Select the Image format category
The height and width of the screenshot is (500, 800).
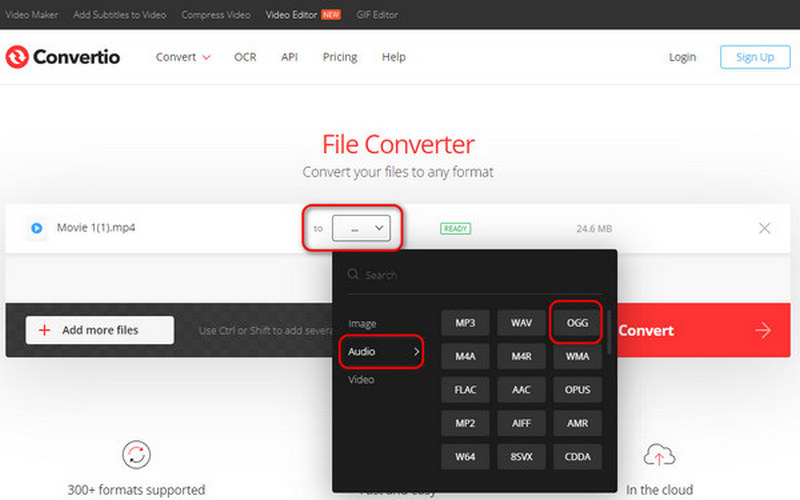pyautogui.click(x=362, y=324)
